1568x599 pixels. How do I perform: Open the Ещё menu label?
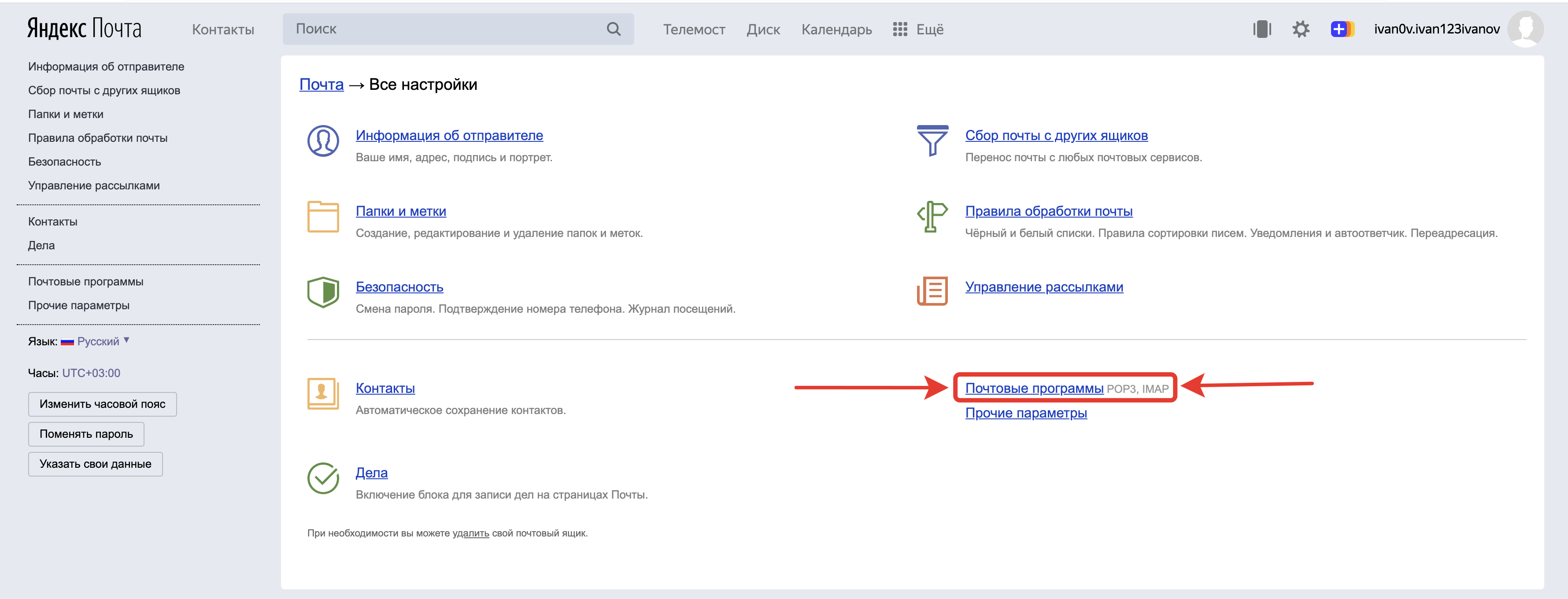929,29
